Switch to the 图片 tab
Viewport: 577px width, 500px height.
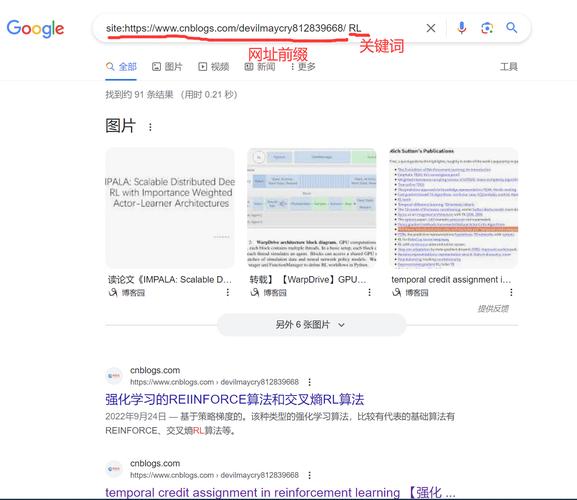167,67
